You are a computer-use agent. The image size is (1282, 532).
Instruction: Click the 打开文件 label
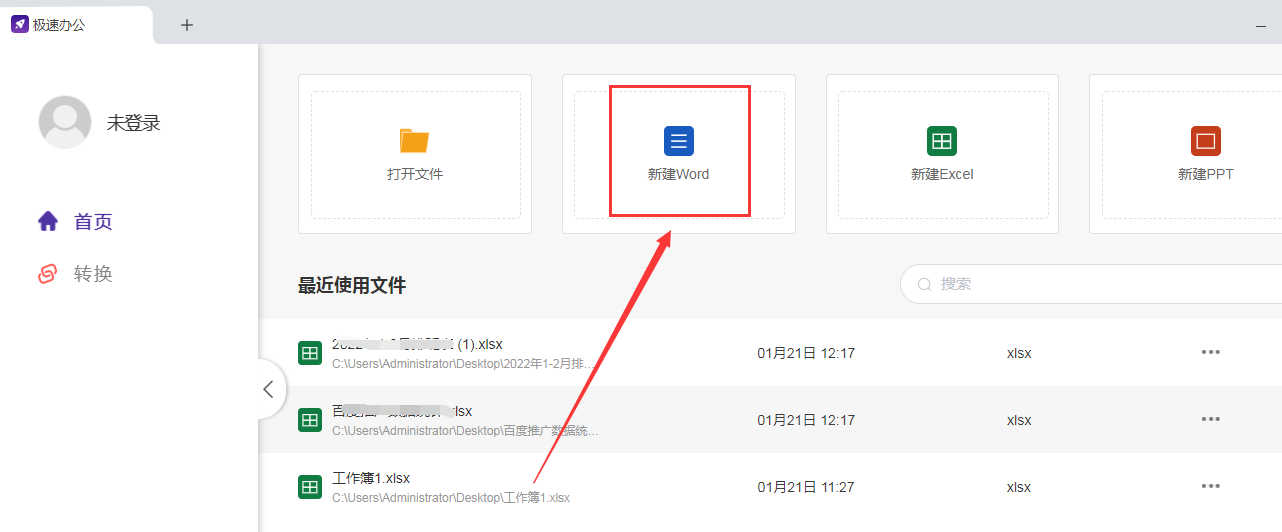415,174
